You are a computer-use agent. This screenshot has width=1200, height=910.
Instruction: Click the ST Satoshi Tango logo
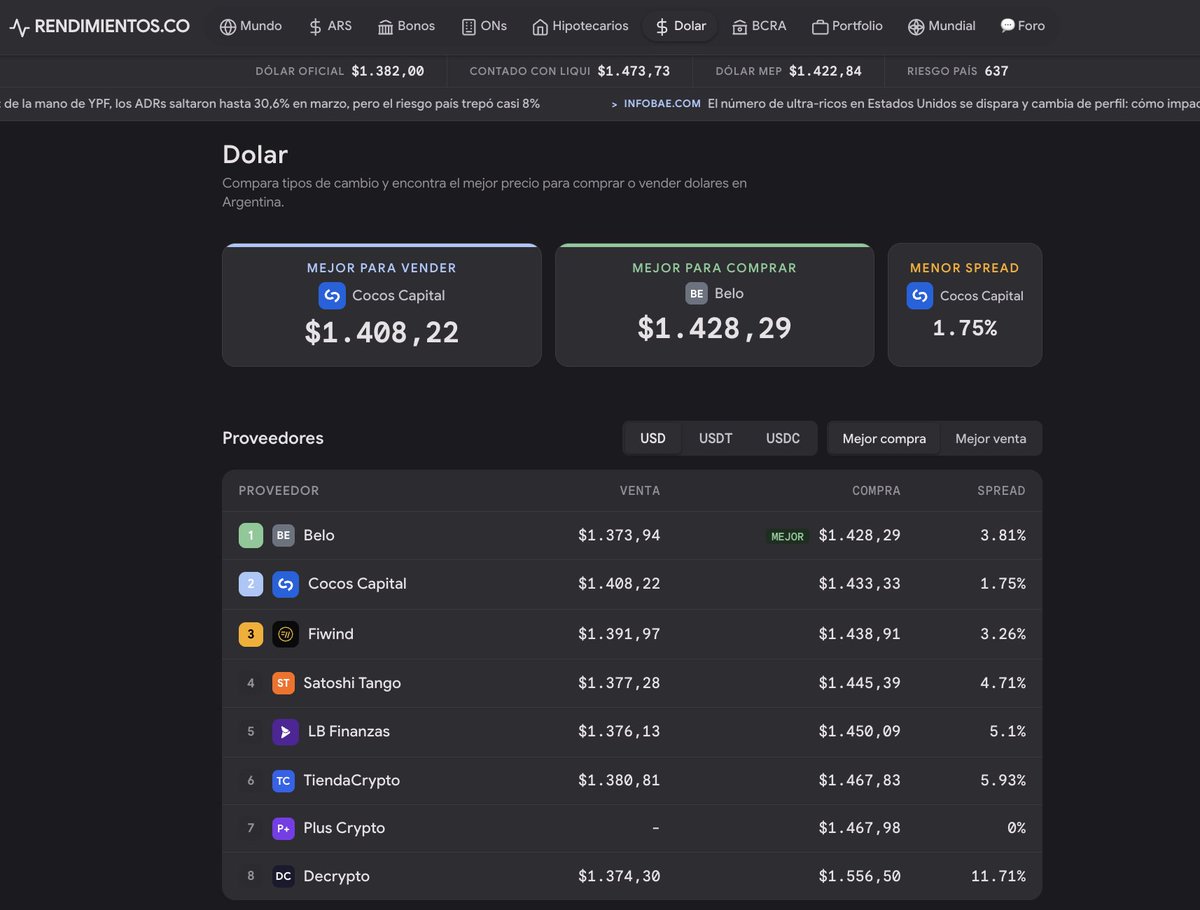point(283,683)
